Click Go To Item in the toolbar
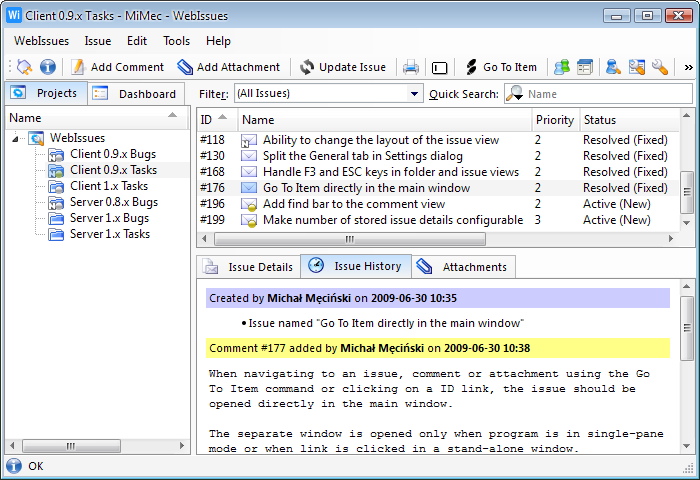This screenshot has width=700, height=480. pyautogui.click(x=501, y=67)
